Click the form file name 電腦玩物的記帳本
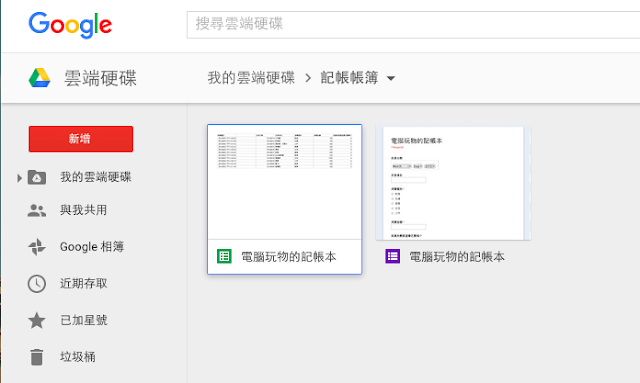The width and height of the screenshot is (640, 383). pyautogui.click(x=457, y=256)
